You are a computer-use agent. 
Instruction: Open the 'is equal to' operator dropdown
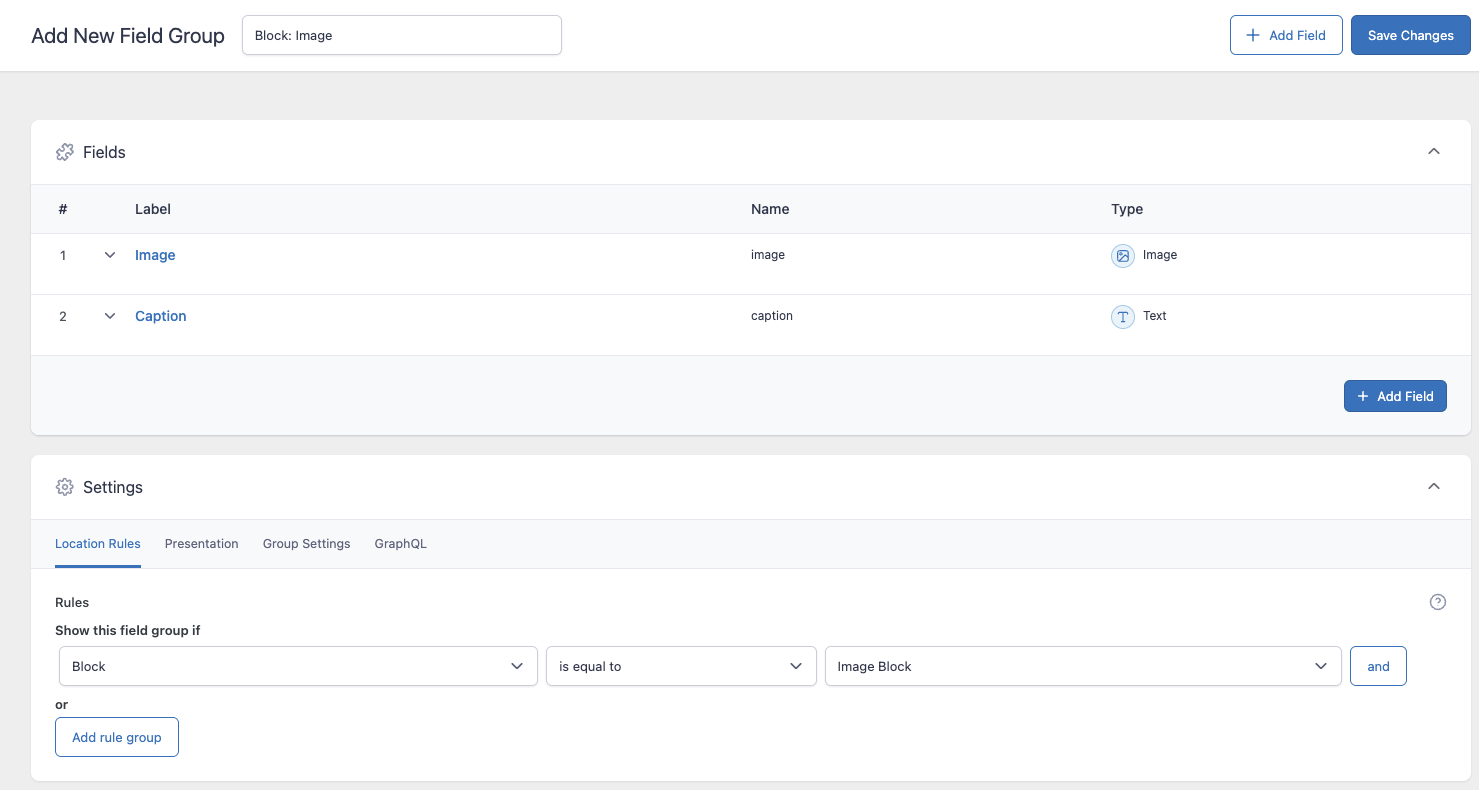(x=681, y=666)
